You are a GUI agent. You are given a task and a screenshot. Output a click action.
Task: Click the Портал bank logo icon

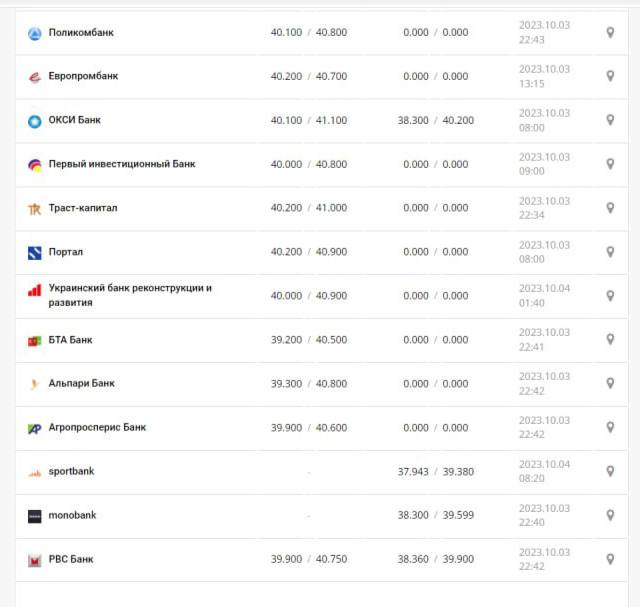coord(34,253)
